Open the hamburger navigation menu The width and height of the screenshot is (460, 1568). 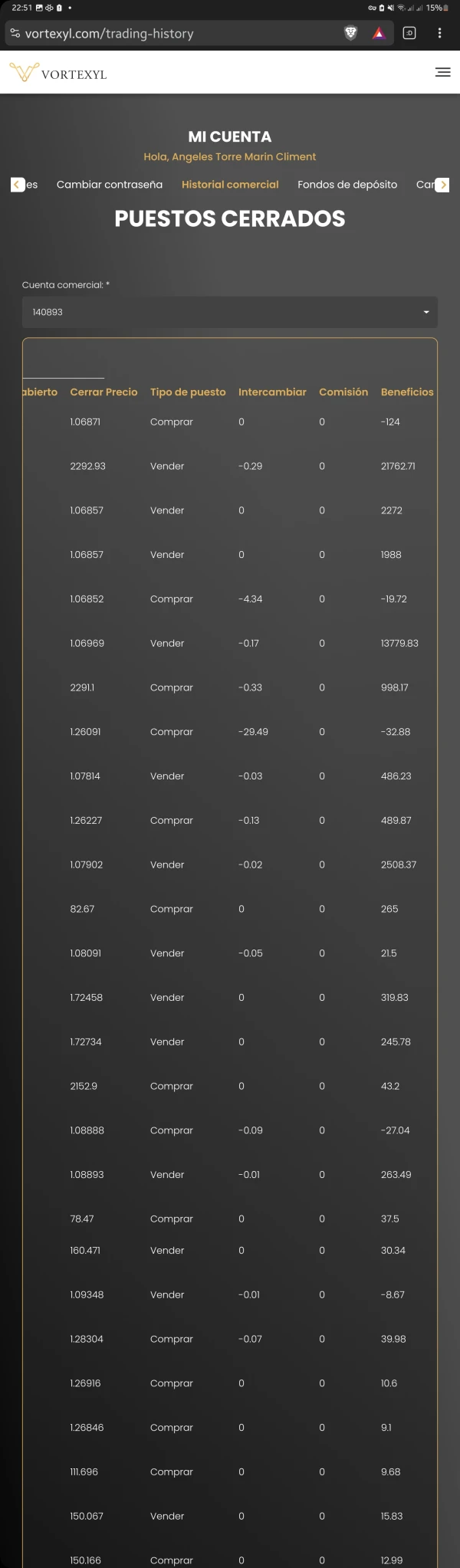tap(442, 72)
